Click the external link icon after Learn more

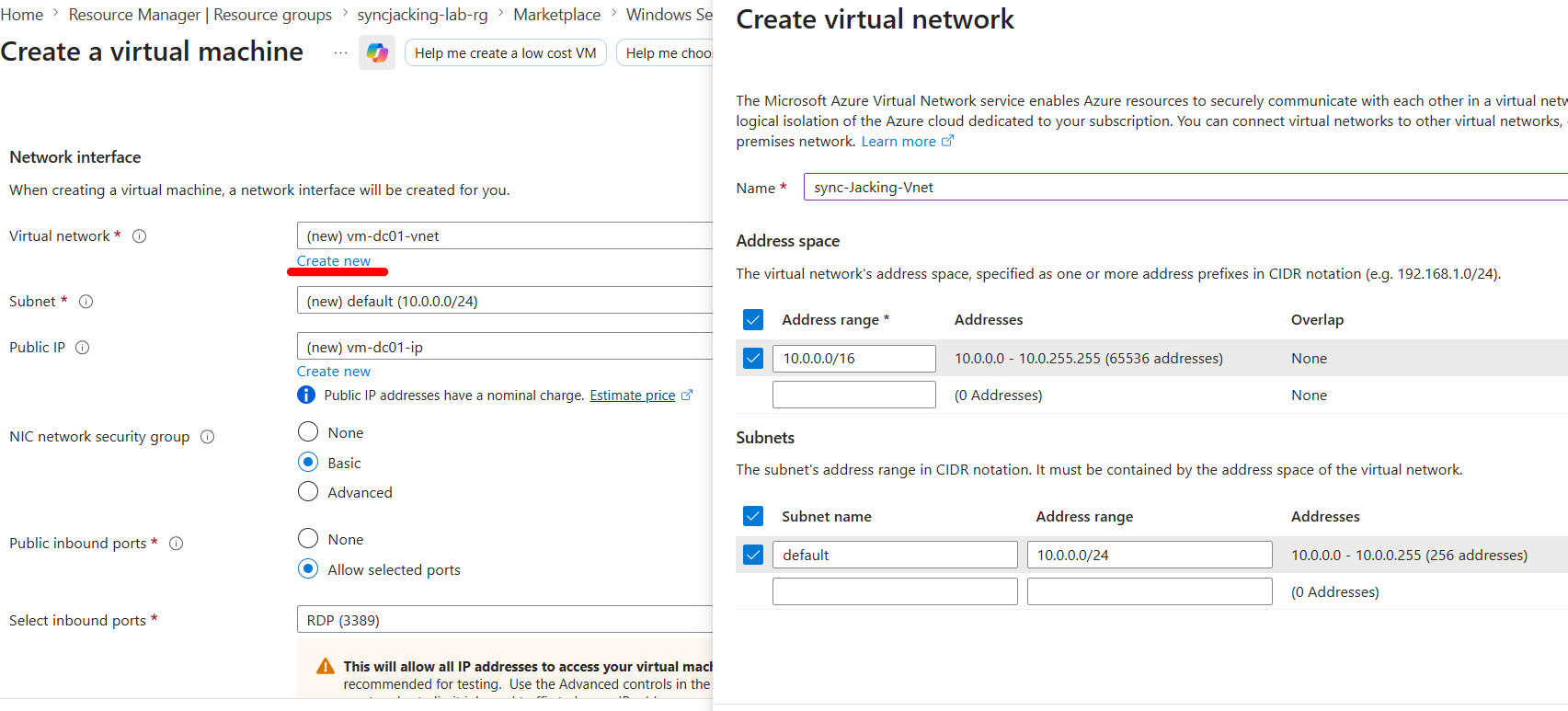pos(948,141)
